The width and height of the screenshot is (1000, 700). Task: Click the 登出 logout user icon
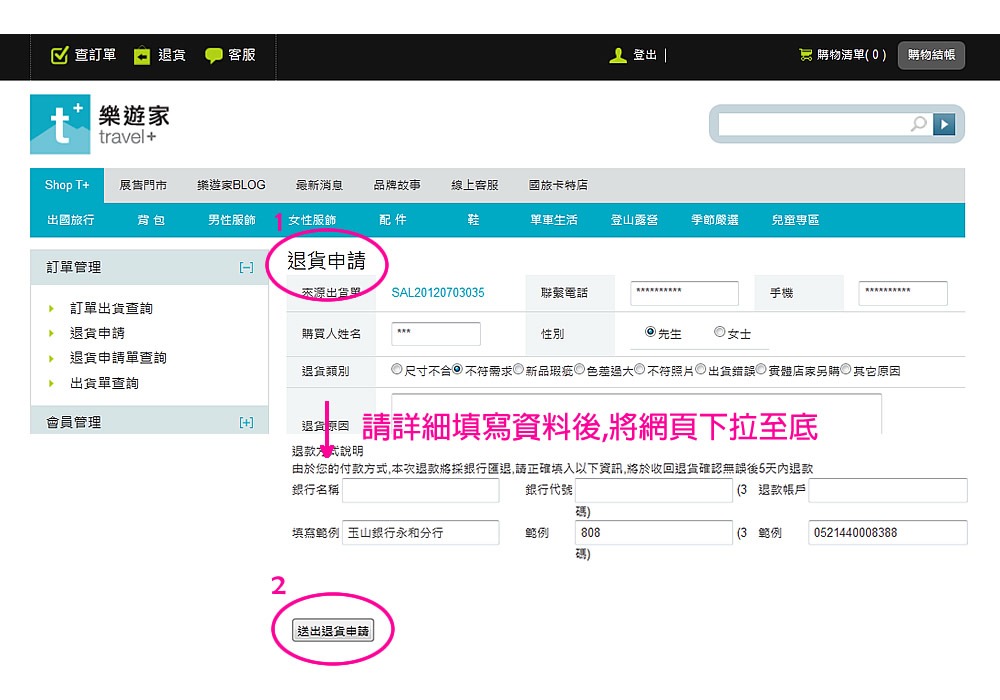[618, 56]
